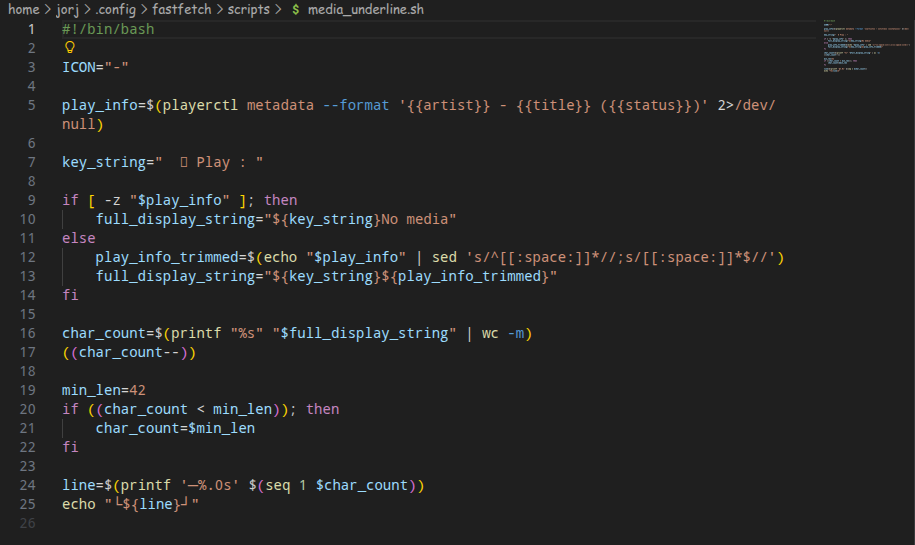Screen dimensions: 915x545
Task: Click the '{{title}}' placeholder text
Action: click(553, 105)
